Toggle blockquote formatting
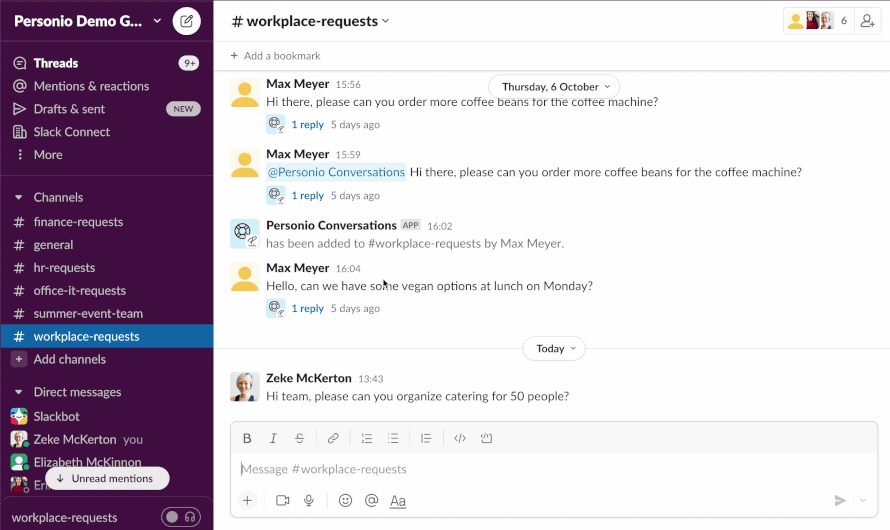Screen dimensions: 890x530 [x=426, y=438]
